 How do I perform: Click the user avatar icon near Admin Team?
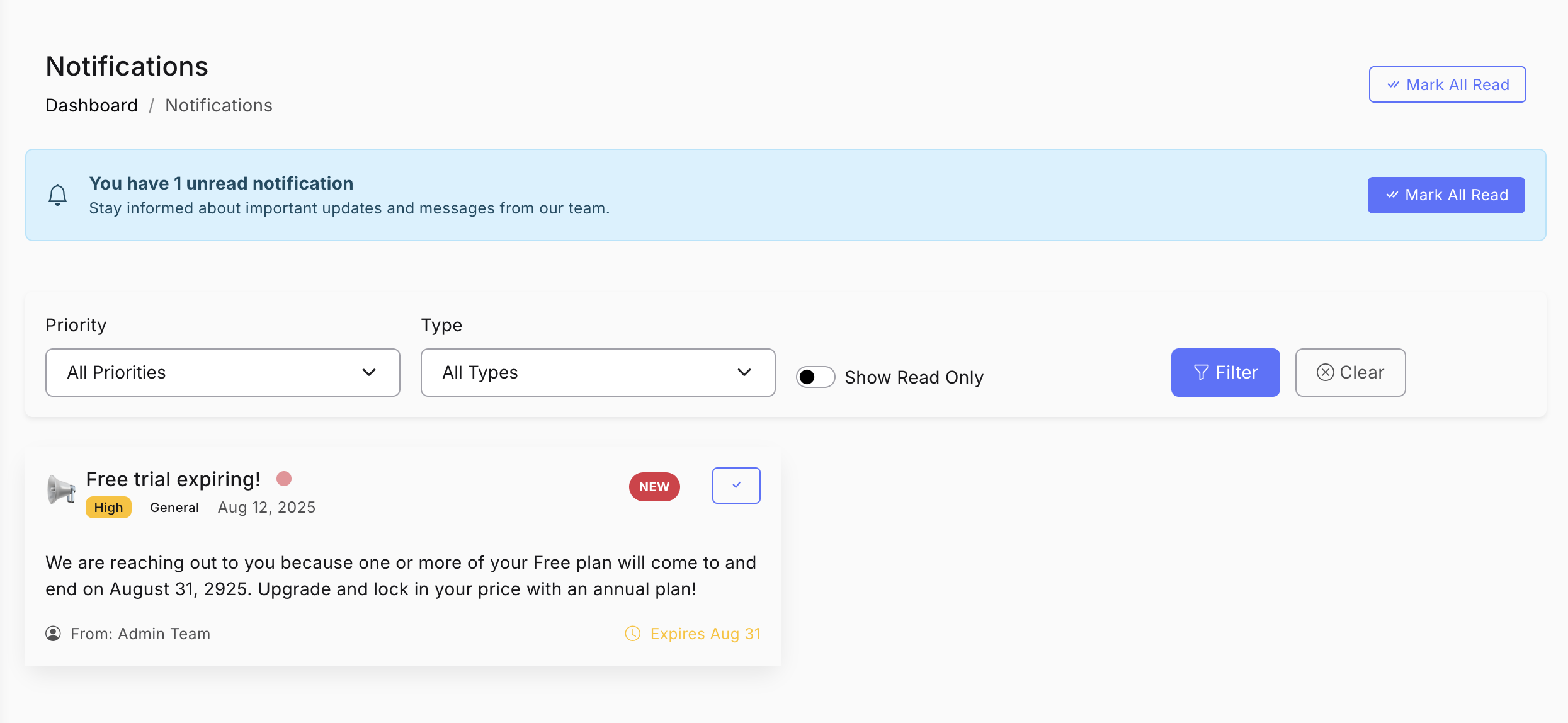pos(54,634)
